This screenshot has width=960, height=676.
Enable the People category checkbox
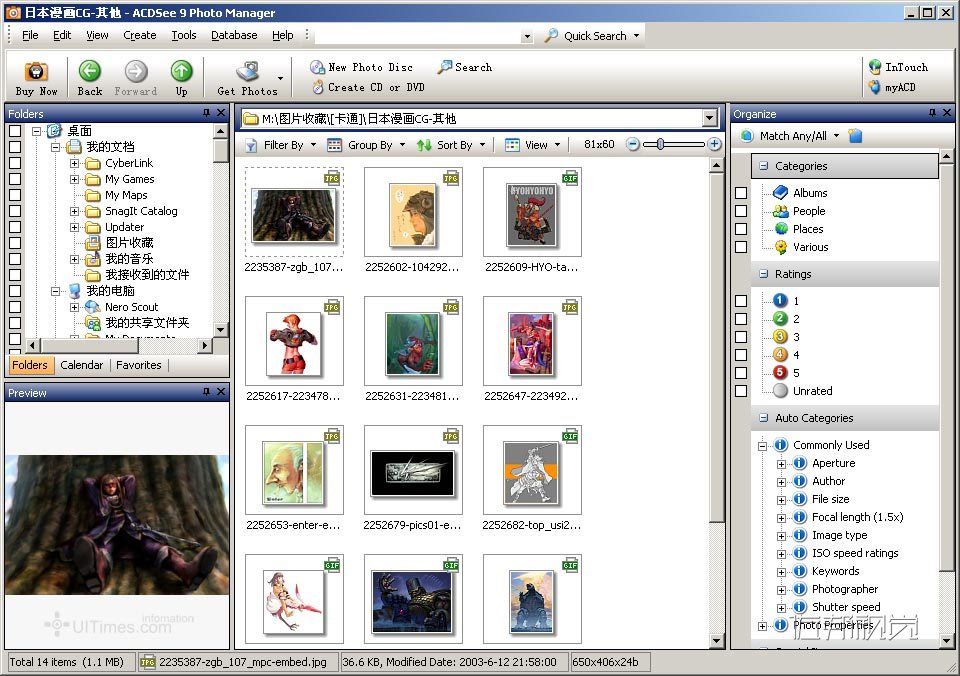click(x=741, y=211)
